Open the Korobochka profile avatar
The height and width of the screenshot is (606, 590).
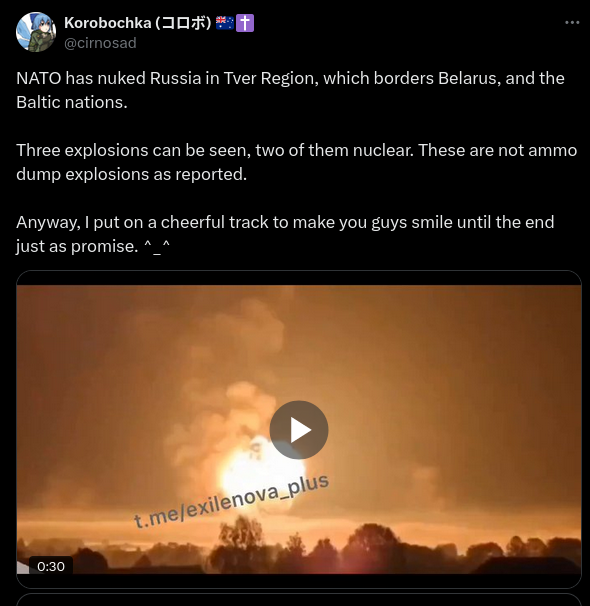36,32
